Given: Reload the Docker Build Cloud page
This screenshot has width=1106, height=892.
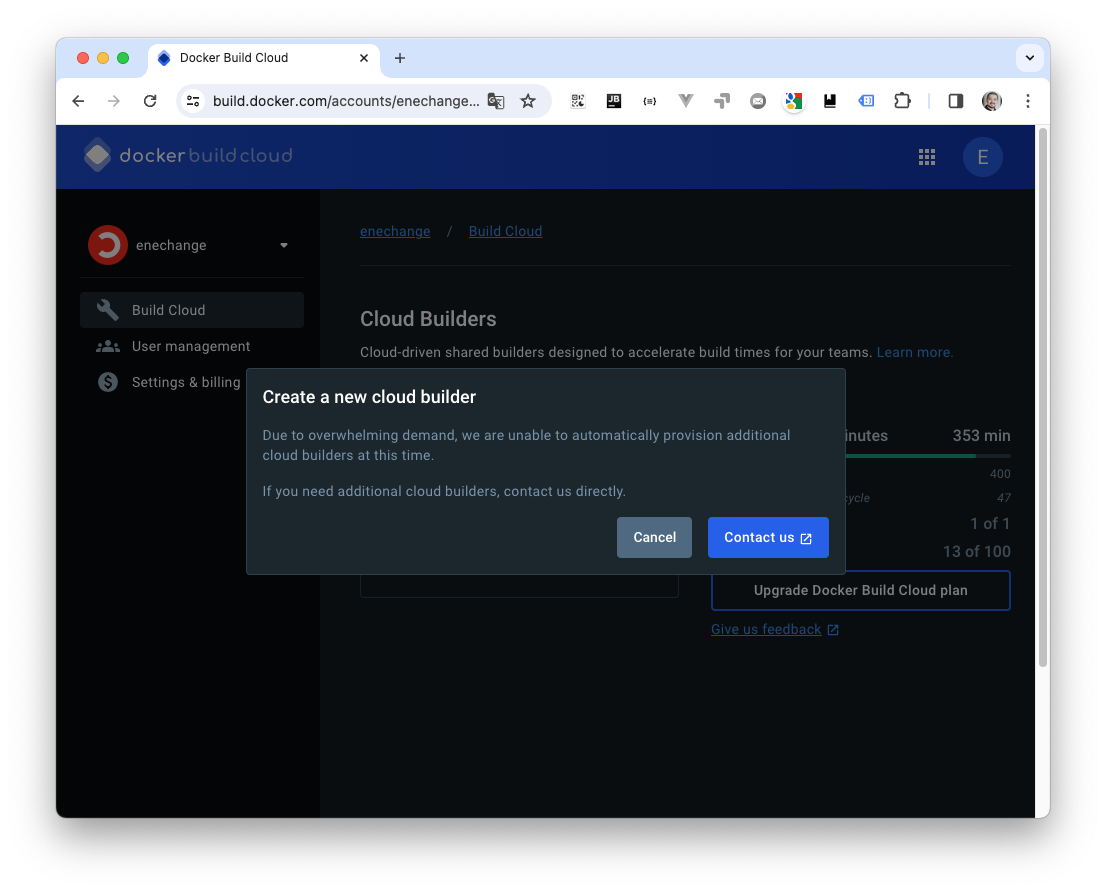Looking at the screenshot, I should pos(150,101).
